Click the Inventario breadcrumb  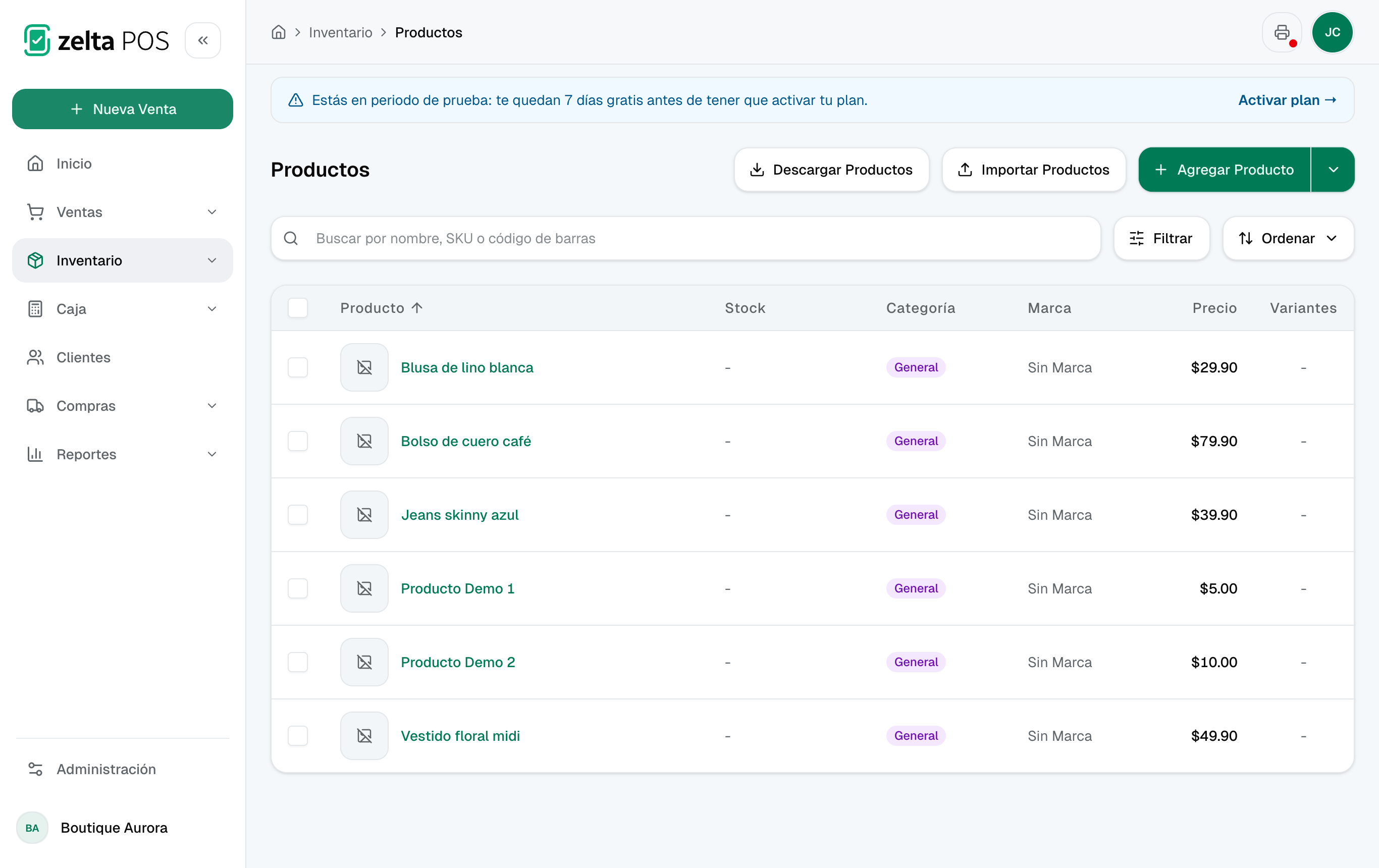point(341,33)
